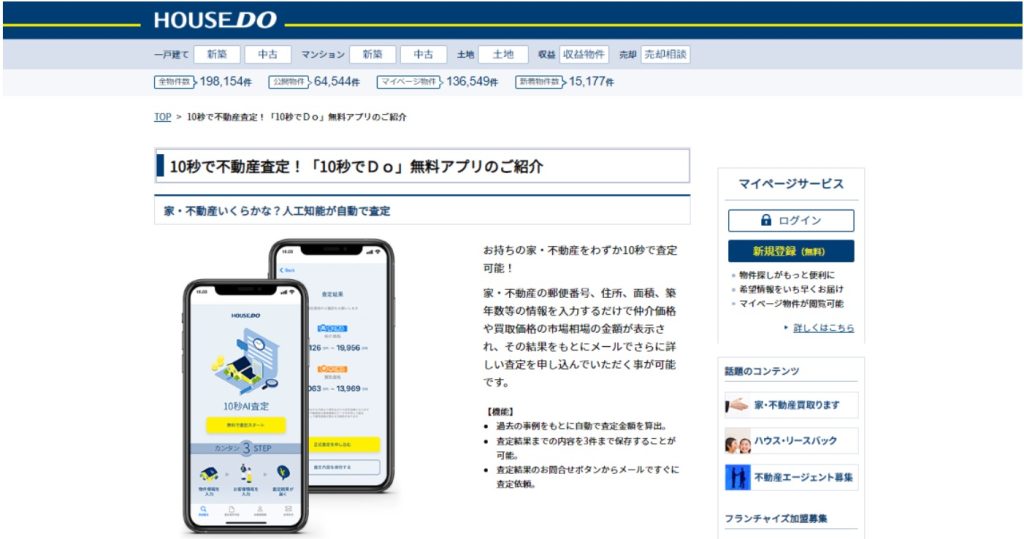Click フランチャイズ加盟募集 heading
The width and height of the screenshot is (1024, 539).
pyautogui.click(x=776, y=519)
